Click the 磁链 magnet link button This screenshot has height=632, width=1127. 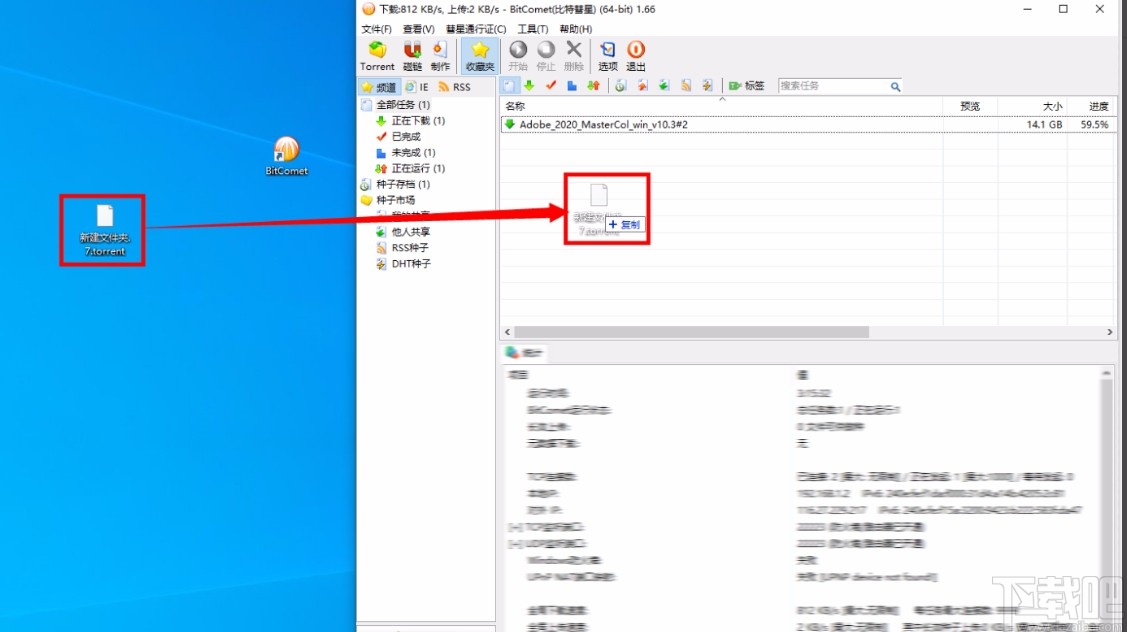point(413,56)
